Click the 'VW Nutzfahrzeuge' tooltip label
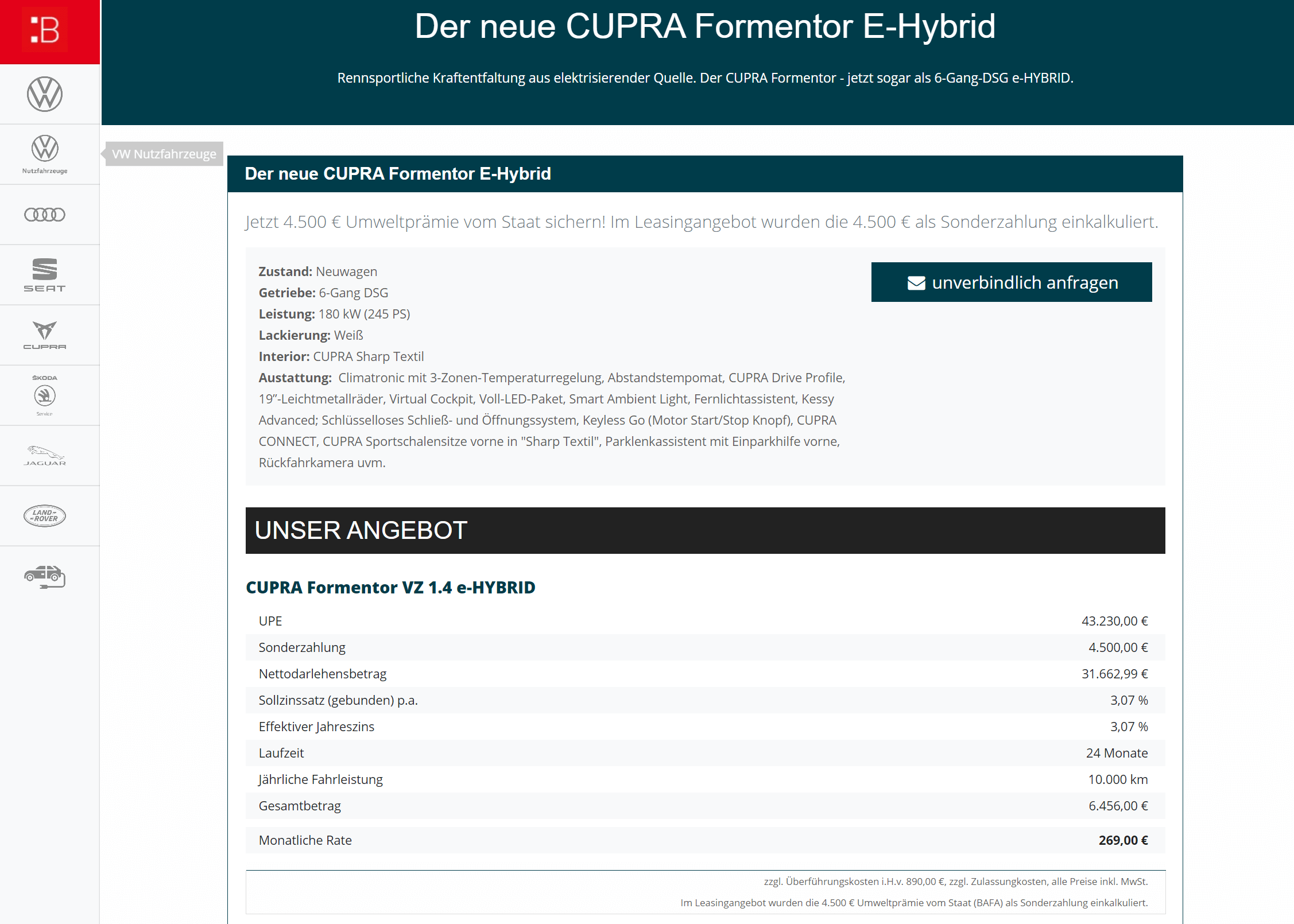1294x924 pixels. (x=164, y=154)
